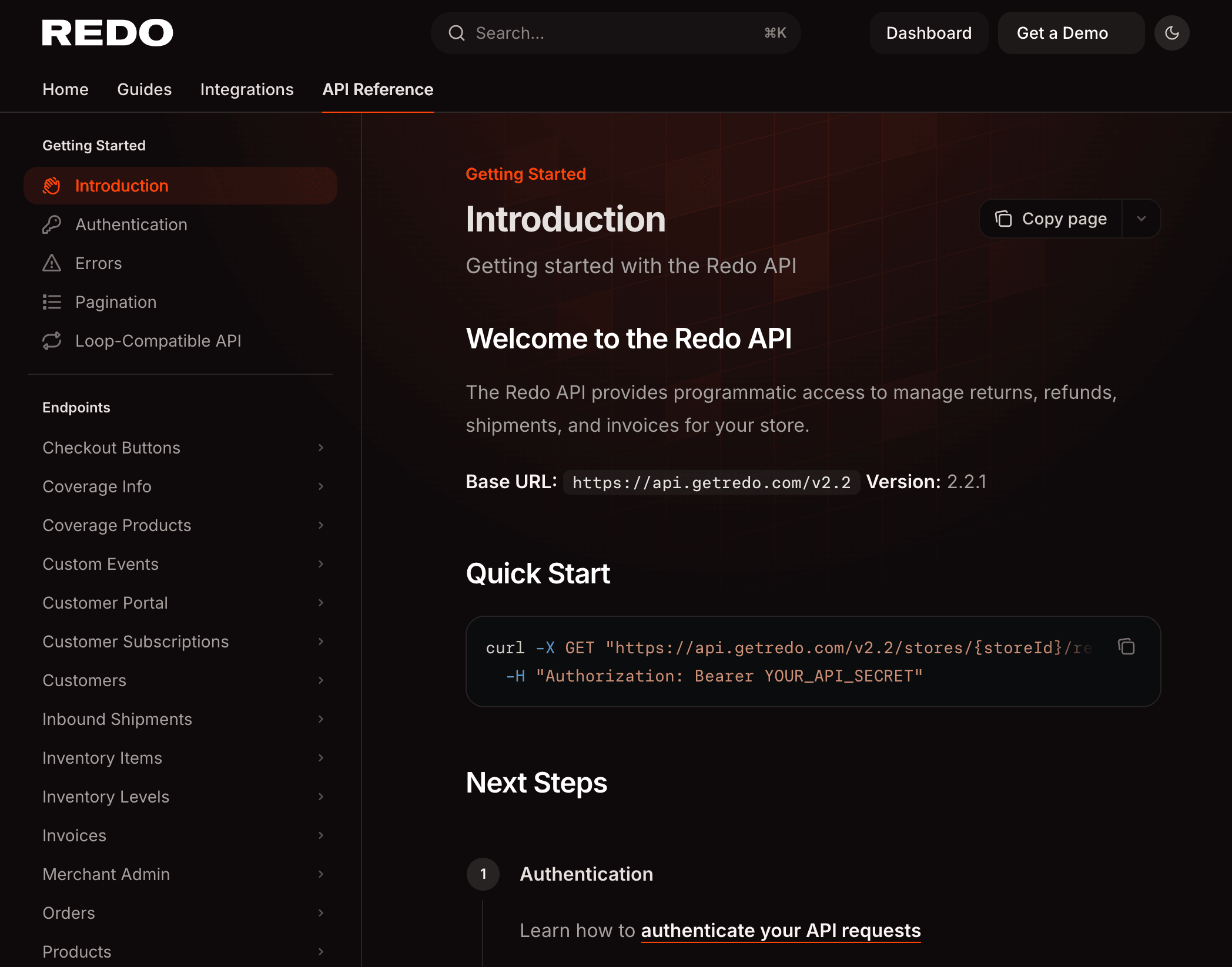Open the Errors sidebar page
The height and width of the screenshot is (967, 1232).
pyautogui.click(x=180, y=263)
